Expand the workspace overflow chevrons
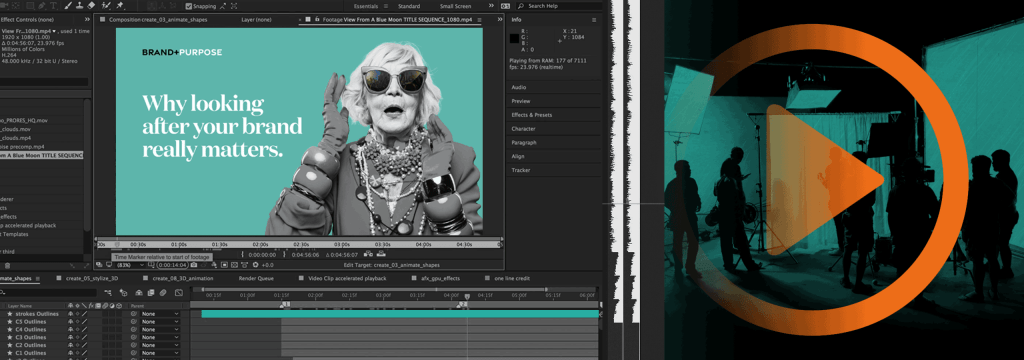 [491, 6]
